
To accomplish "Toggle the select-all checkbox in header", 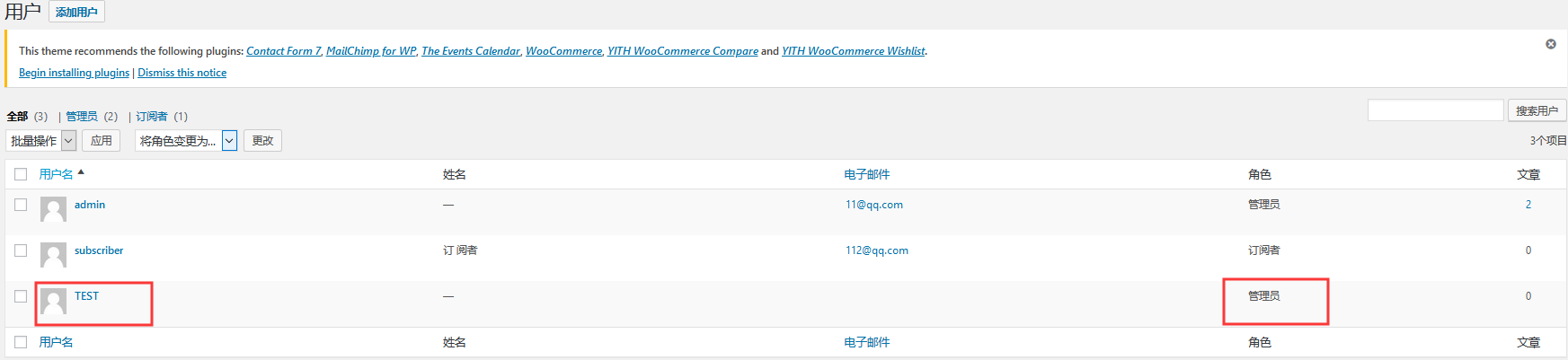I will (21, 174).
